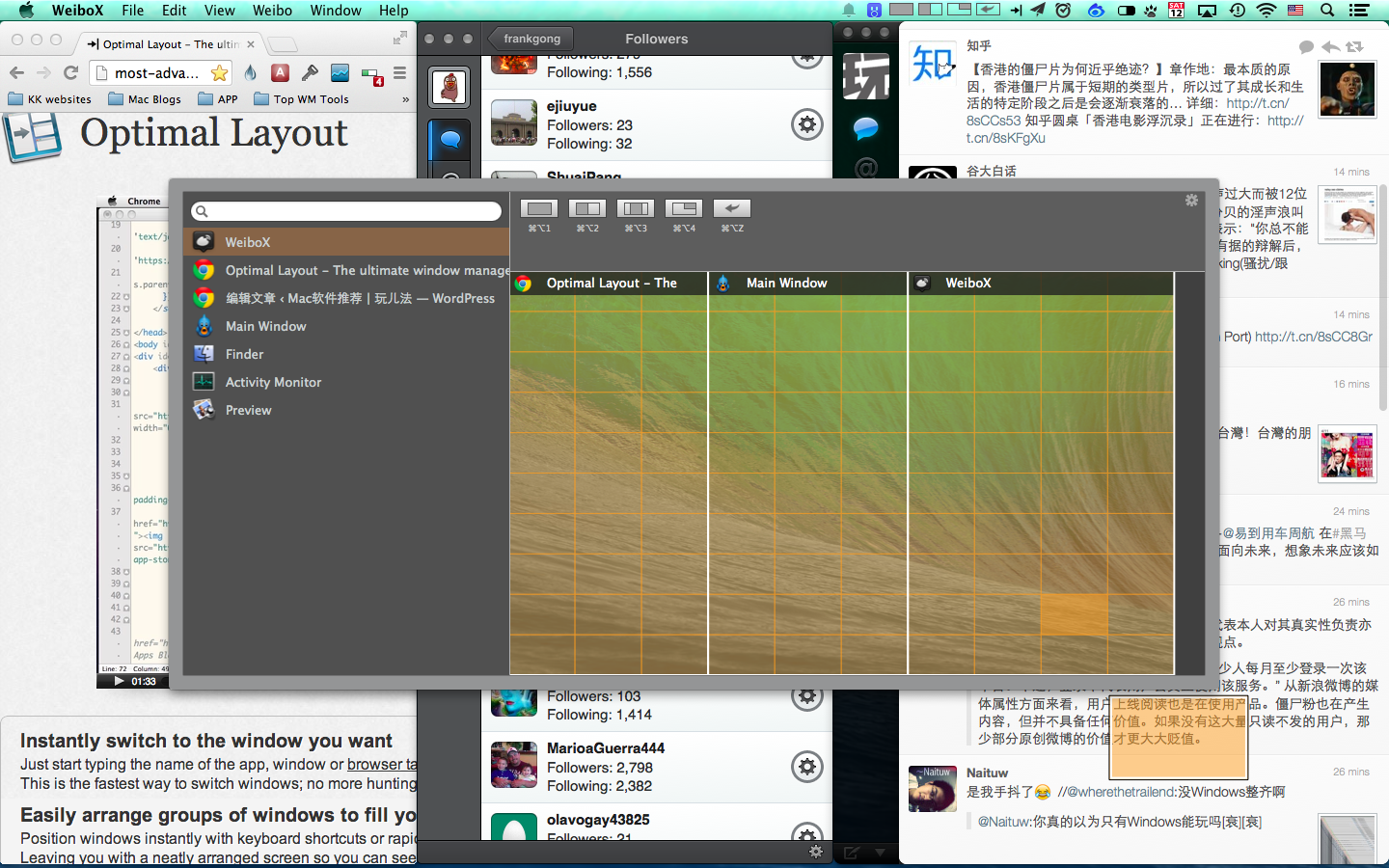
Task: Click the retweet icon on the Zhihu post
Action: point(1354,46)
